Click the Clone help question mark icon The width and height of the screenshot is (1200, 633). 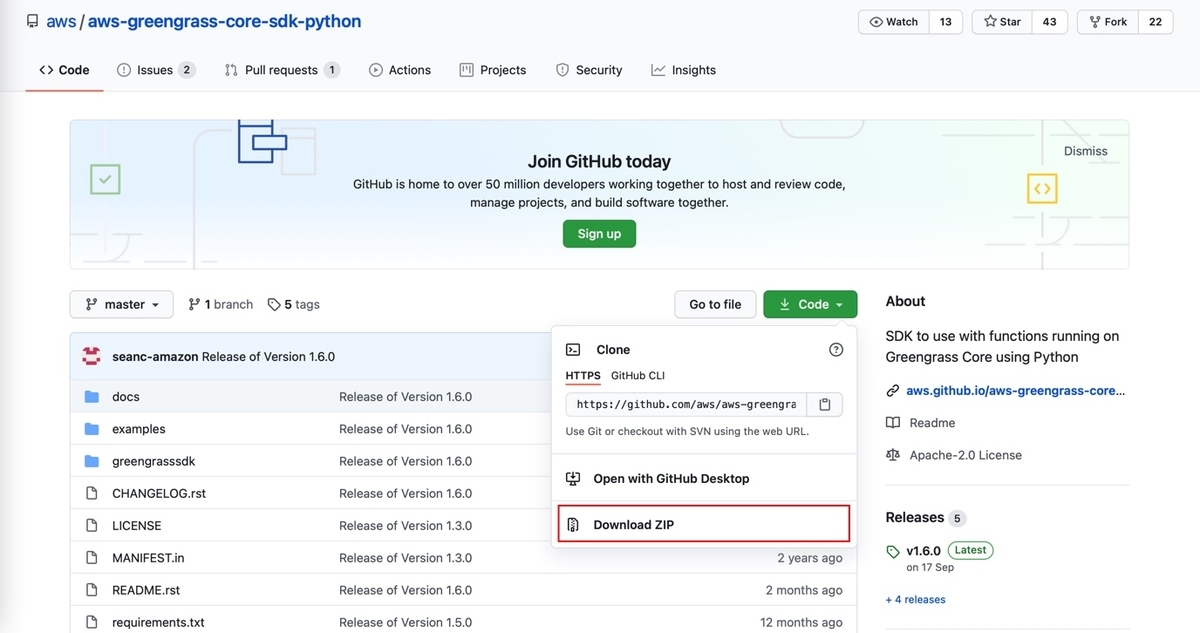tap(836, 350)
